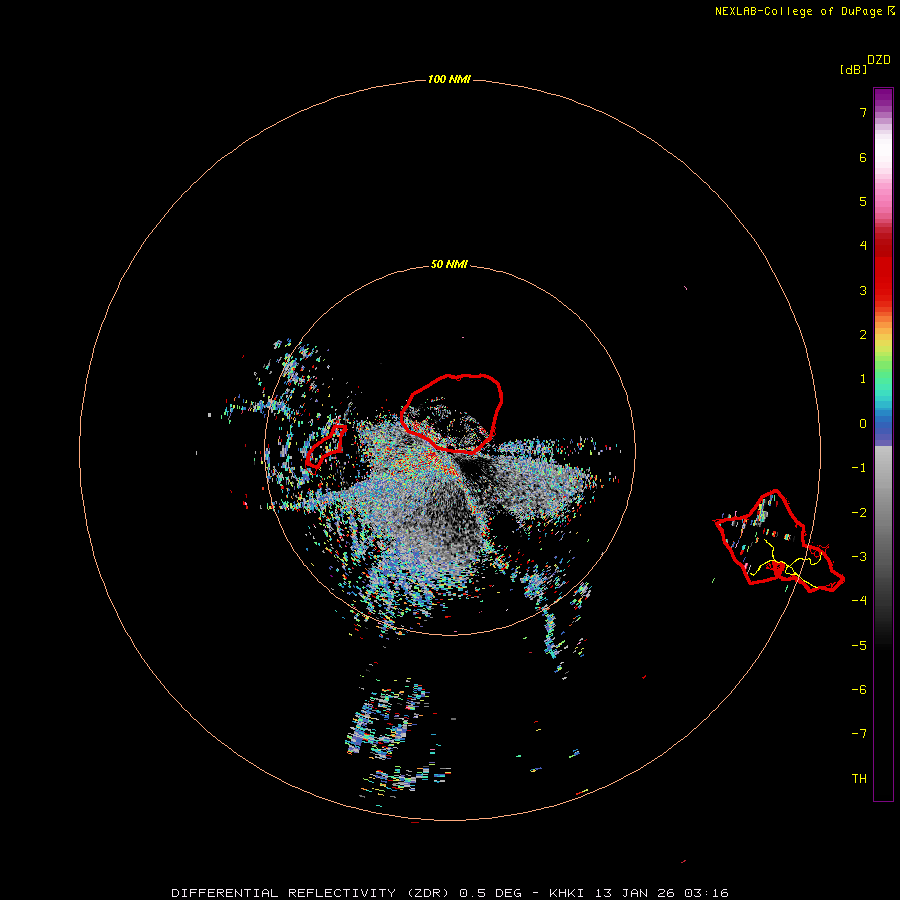Click the 6 value on color scale
The height and width of the screenshot is (900, 900).
863,157
